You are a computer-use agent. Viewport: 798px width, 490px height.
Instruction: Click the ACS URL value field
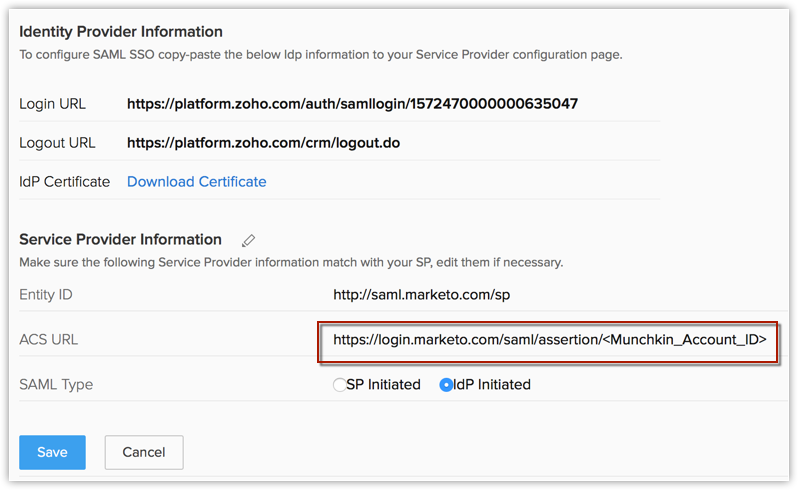[x=549, y=340]
